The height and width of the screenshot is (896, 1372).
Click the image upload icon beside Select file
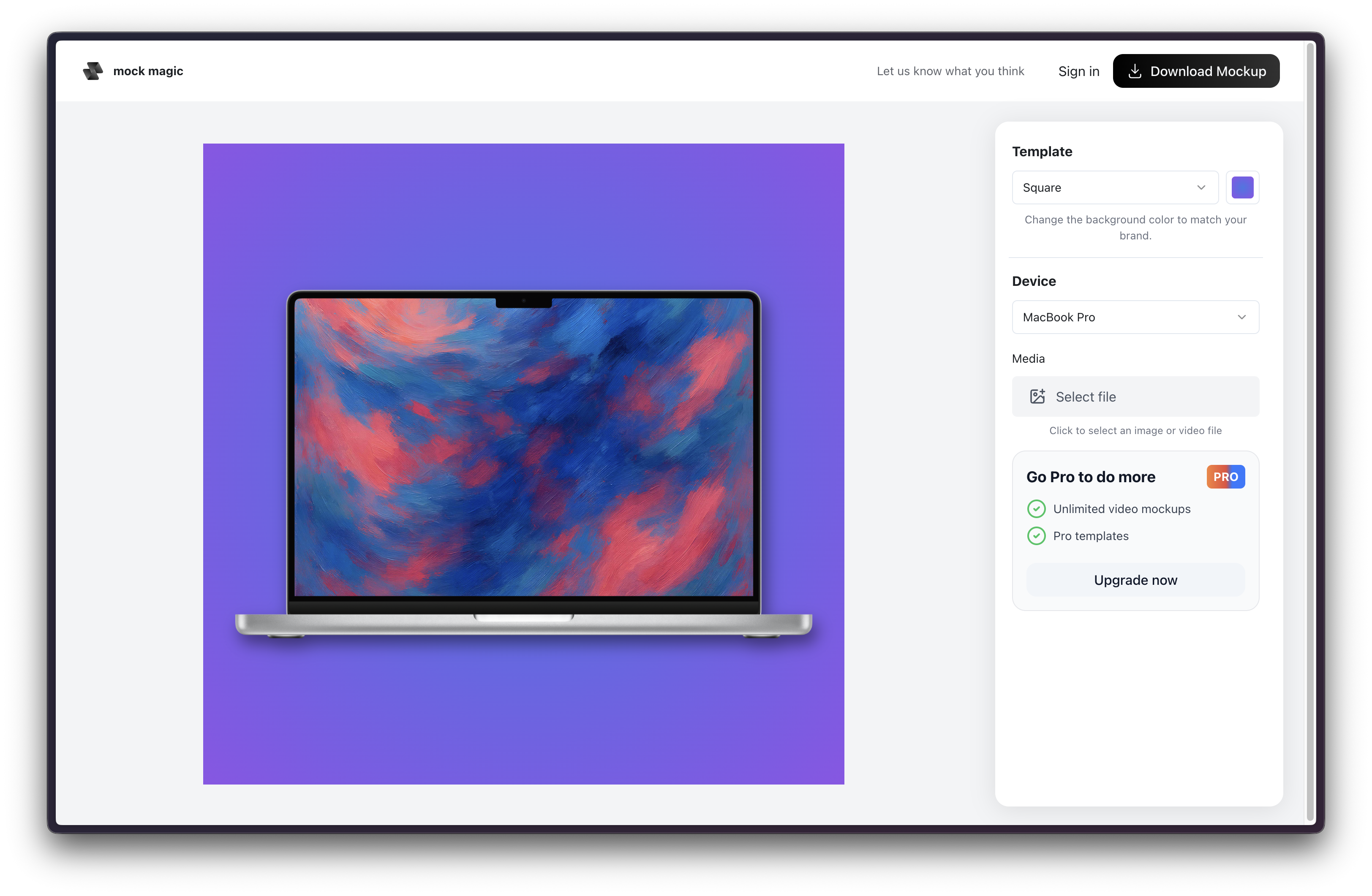click(1038, 396)
